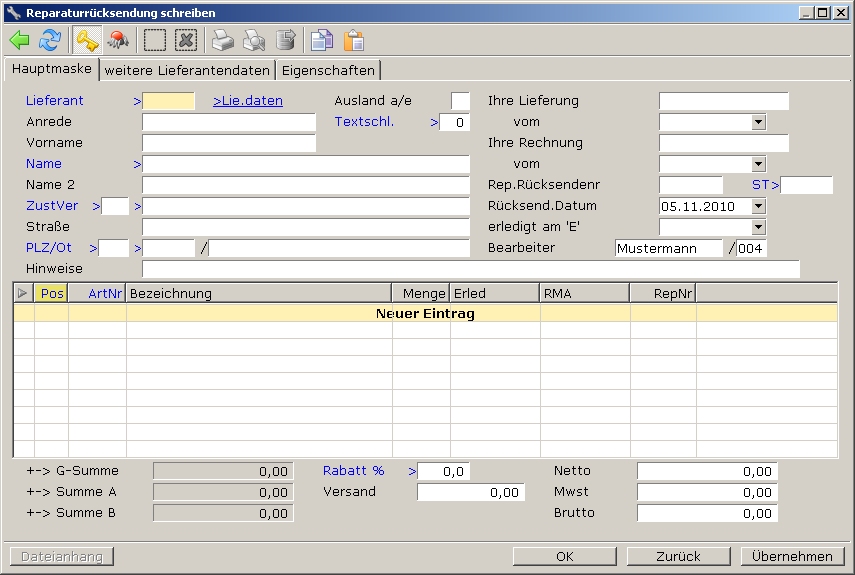Click the copy documents icon

321,40
